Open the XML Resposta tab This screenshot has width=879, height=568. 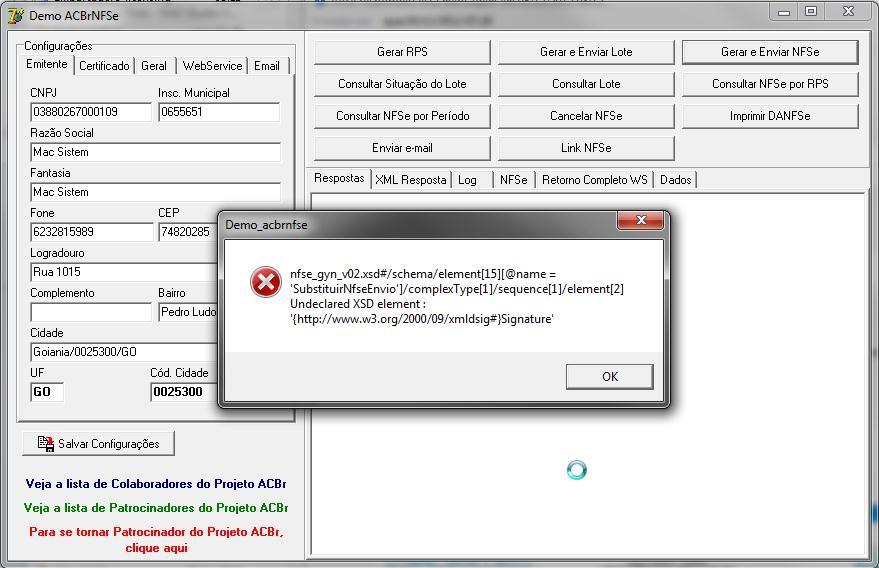[x=411, y=180]
